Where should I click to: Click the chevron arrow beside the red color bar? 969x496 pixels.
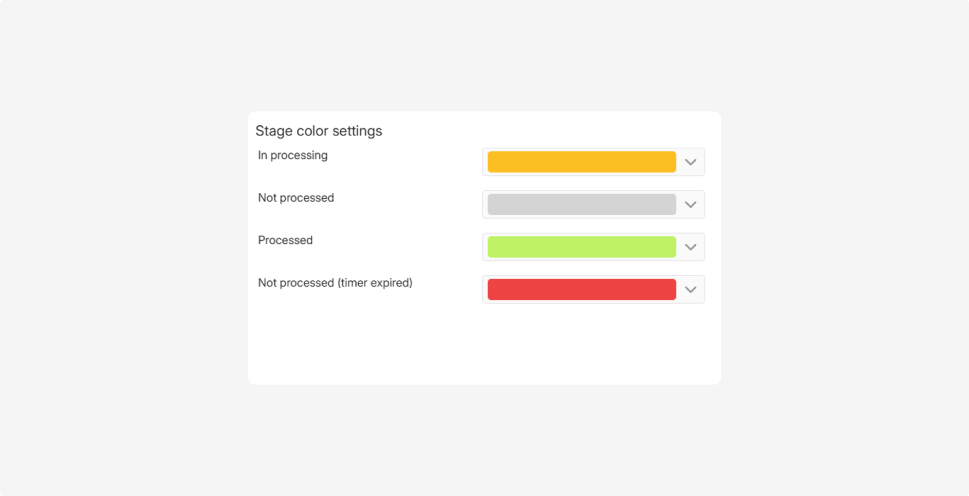point(690,290)
